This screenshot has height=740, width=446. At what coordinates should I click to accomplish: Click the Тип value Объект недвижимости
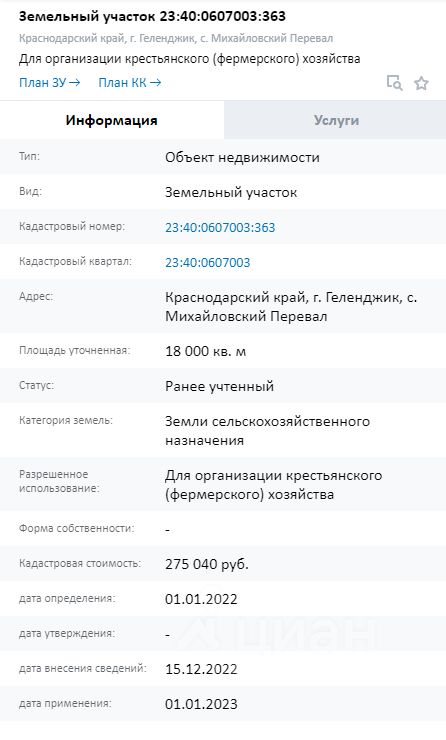click(x=242, y=157)
